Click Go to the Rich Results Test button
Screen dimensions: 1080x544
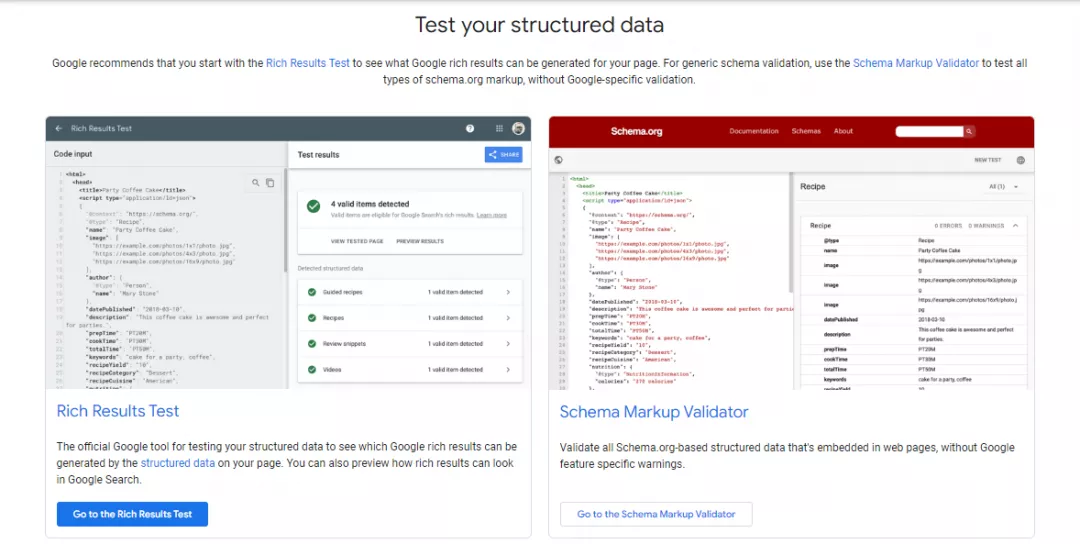pos(132,514)
